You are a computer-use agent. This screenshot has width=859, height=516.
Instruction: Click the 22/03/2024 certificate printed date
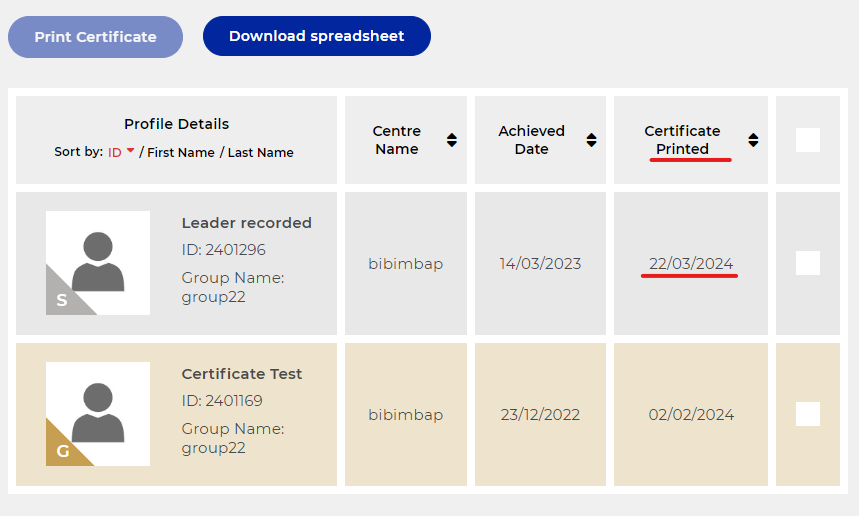click(690, 264)
